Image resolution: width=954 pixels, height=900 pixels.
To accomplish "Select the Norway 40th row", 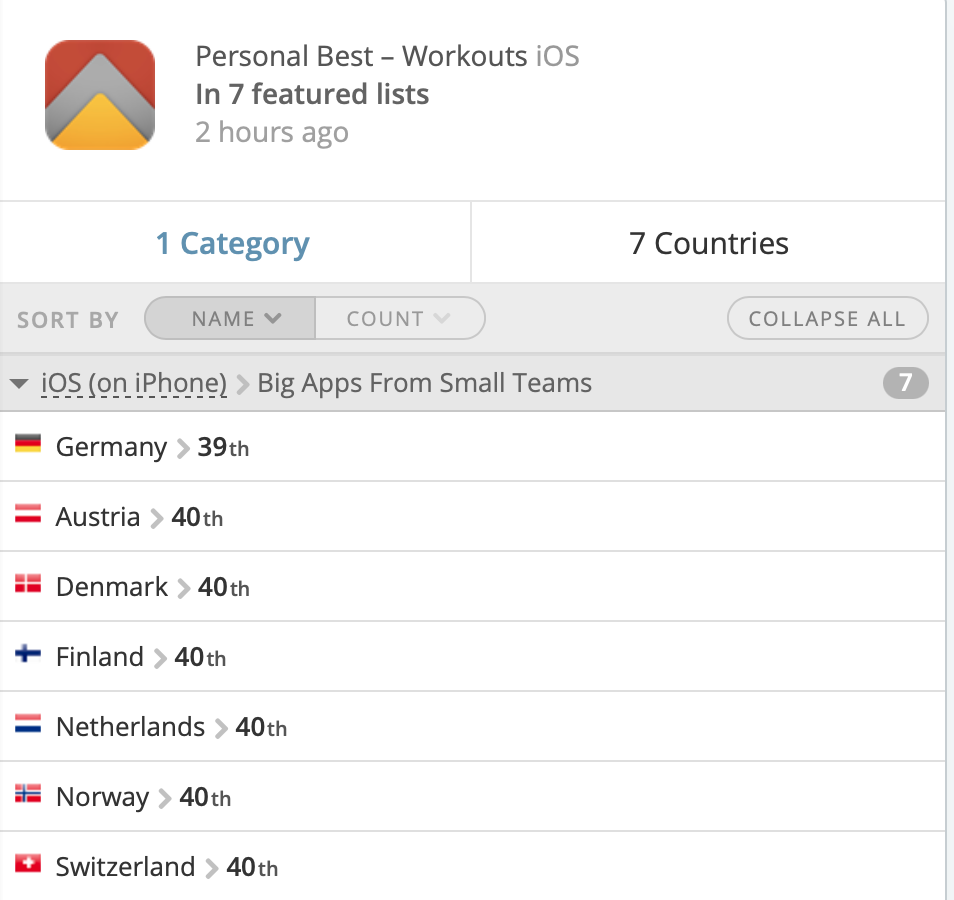I will [472, 797].
